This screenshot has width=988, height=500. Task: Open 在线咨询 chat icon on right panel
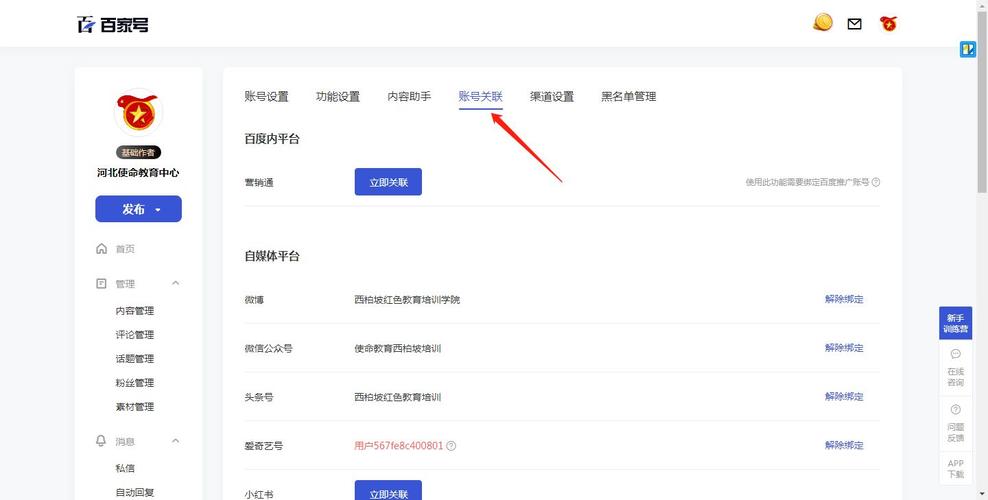coord(955,354)
